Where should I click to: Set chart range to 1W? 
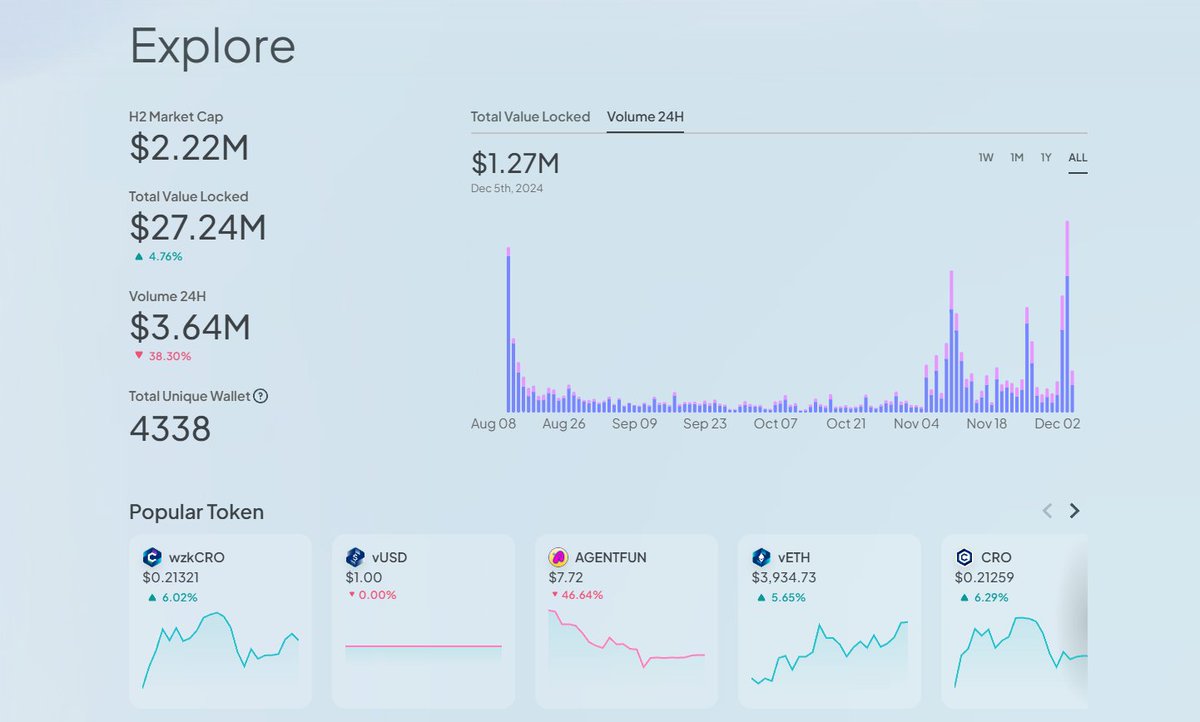pyautogui.click(x=986, y=157)
